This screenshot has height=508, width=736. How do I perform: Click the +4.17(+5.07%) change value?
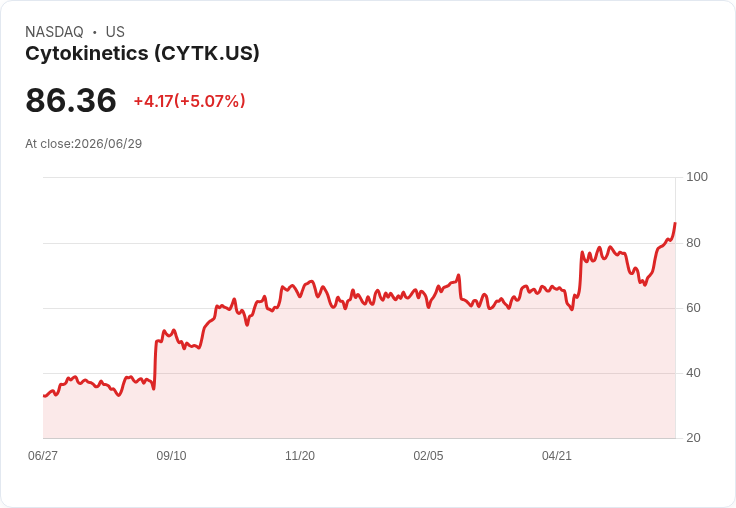click(190, 101)
